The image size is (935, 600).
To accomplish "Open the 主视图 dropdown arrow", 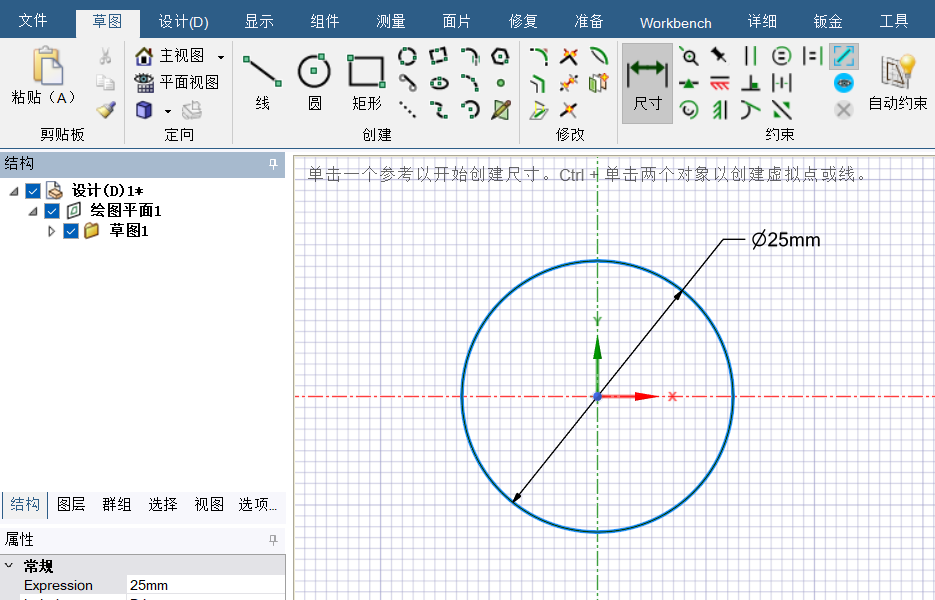I will [x=221, y=57].
